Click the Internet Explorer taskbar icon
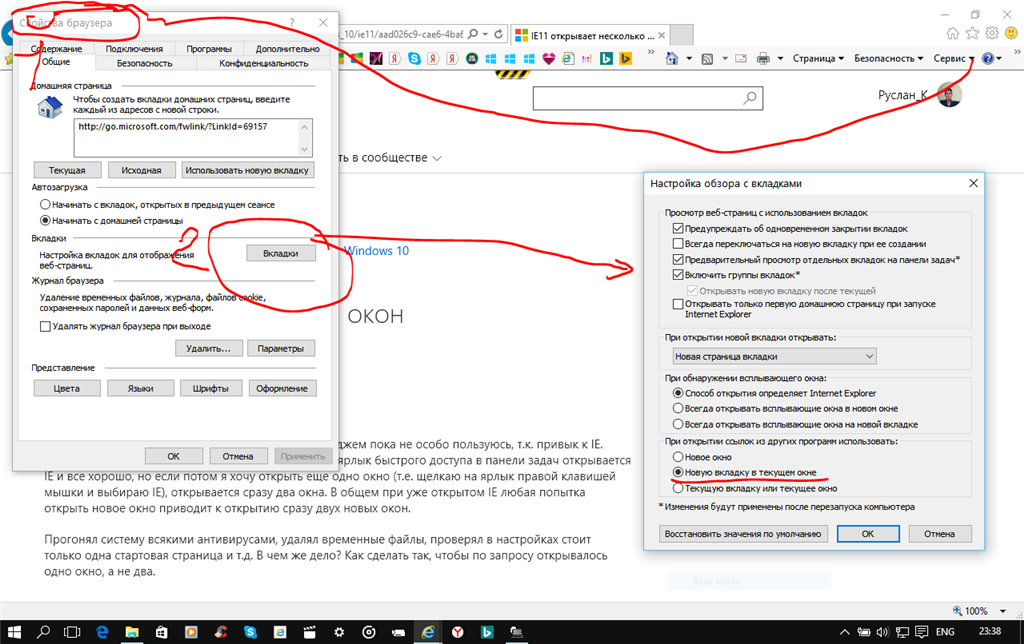Image resolution: width=1024 pixels, height=644 pixels. [x=428, y=632]
